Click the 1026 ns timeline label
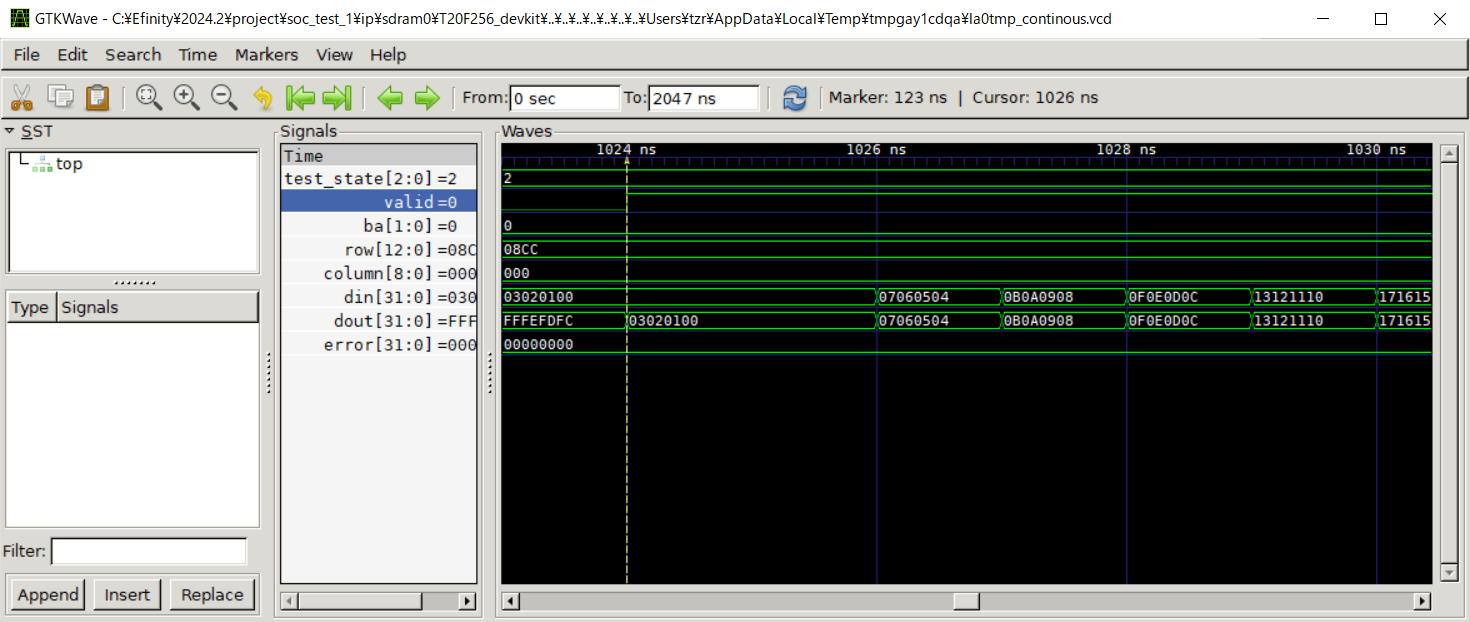1470x622 pixels. (876, 150)
